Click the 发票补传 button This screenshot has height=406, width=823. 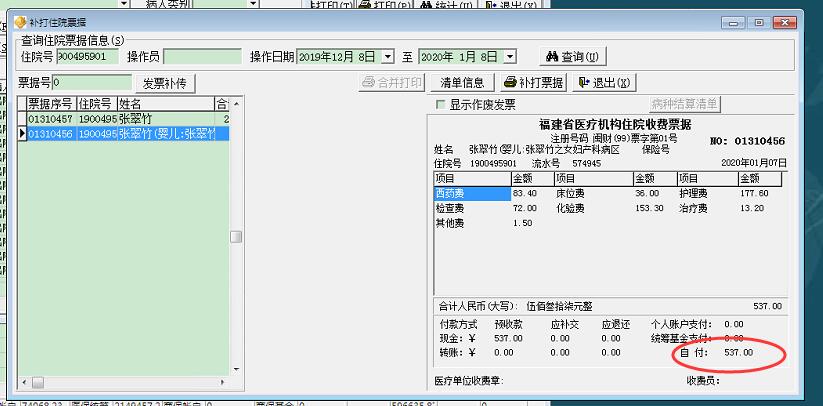(165, 84)
